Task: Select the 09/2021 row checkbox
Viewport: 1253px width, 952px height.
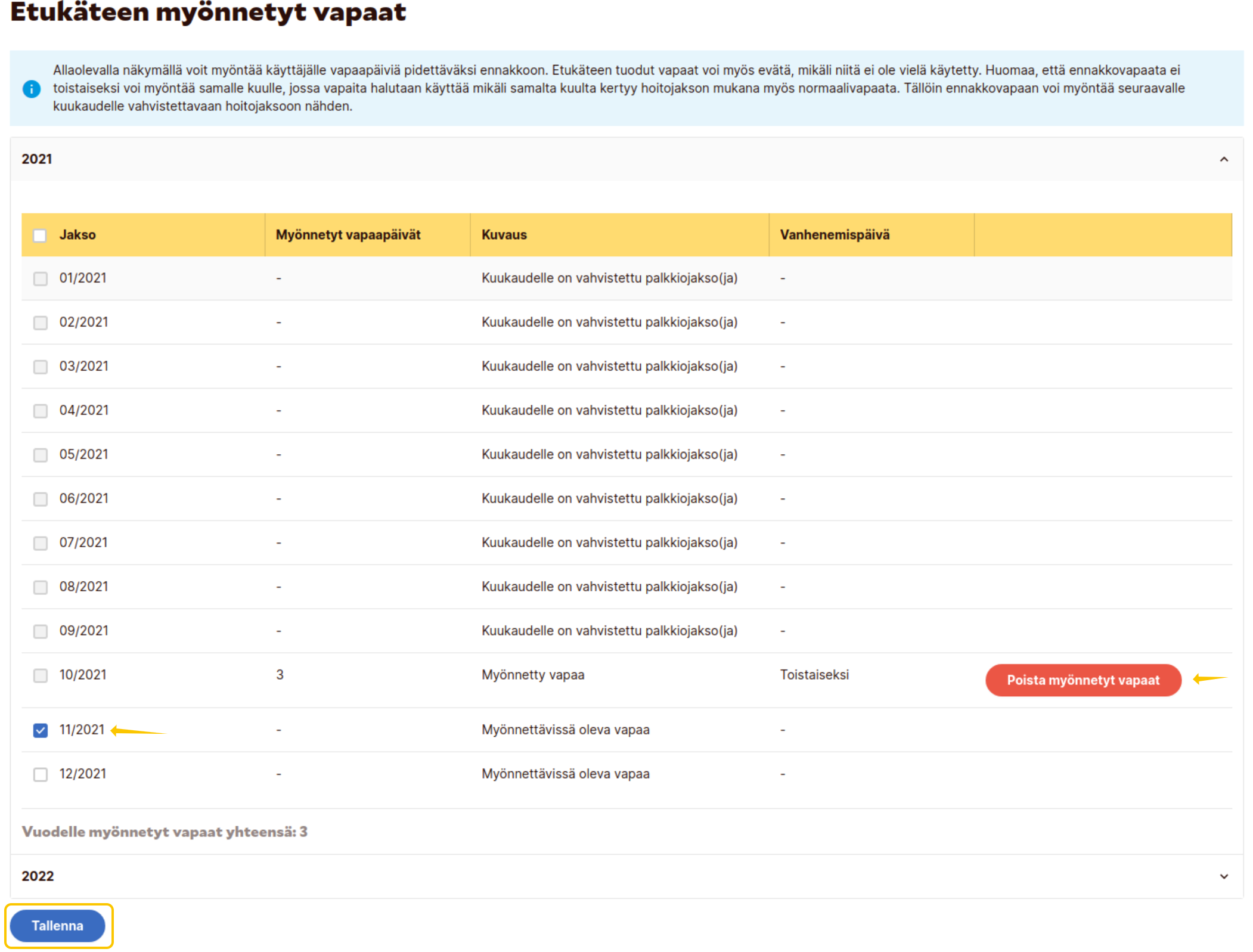Action: (40, 631)
